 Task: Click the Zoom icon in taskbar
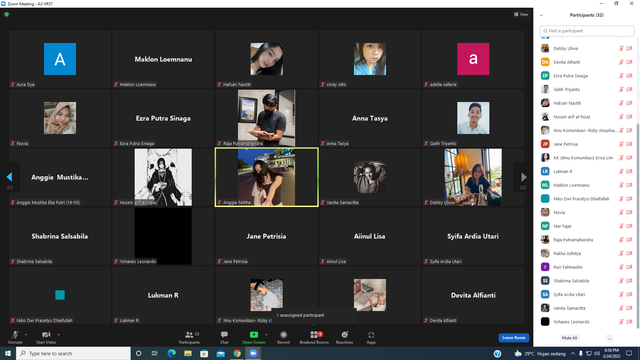(253, 353)
